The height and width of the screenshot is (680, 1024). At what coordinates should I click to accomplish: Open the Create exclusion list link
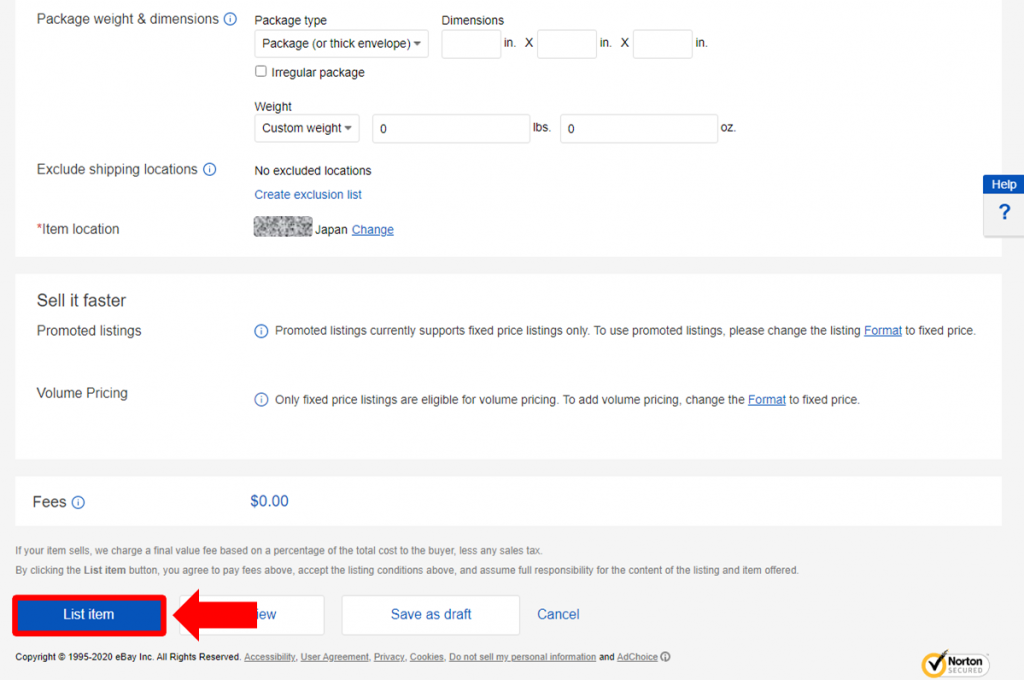pos(308,195)
